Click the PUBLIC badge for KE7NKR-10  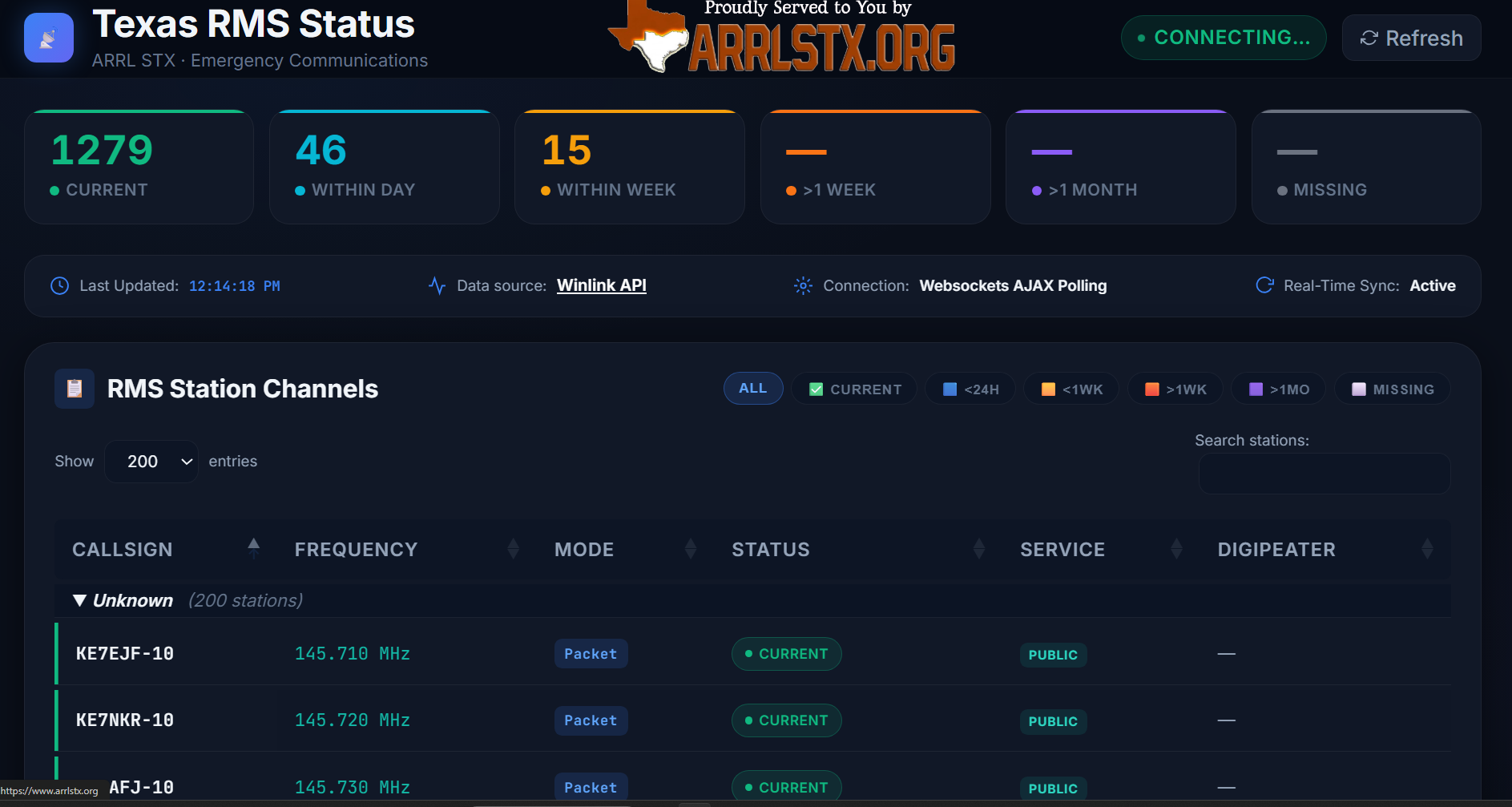tap(1053, 721)
